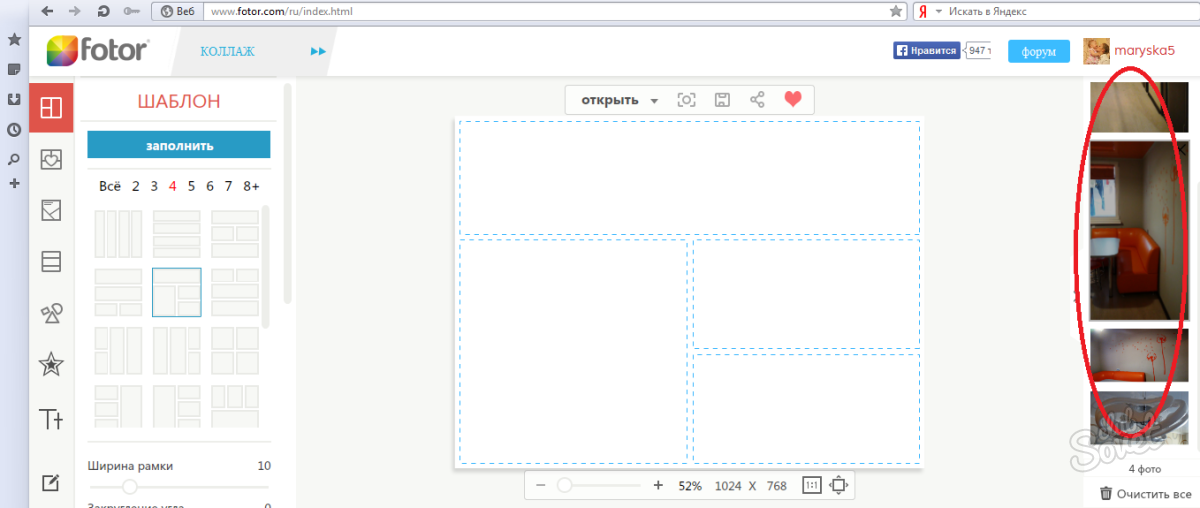Open the Yandex search engine dropdown

(939, 12)
